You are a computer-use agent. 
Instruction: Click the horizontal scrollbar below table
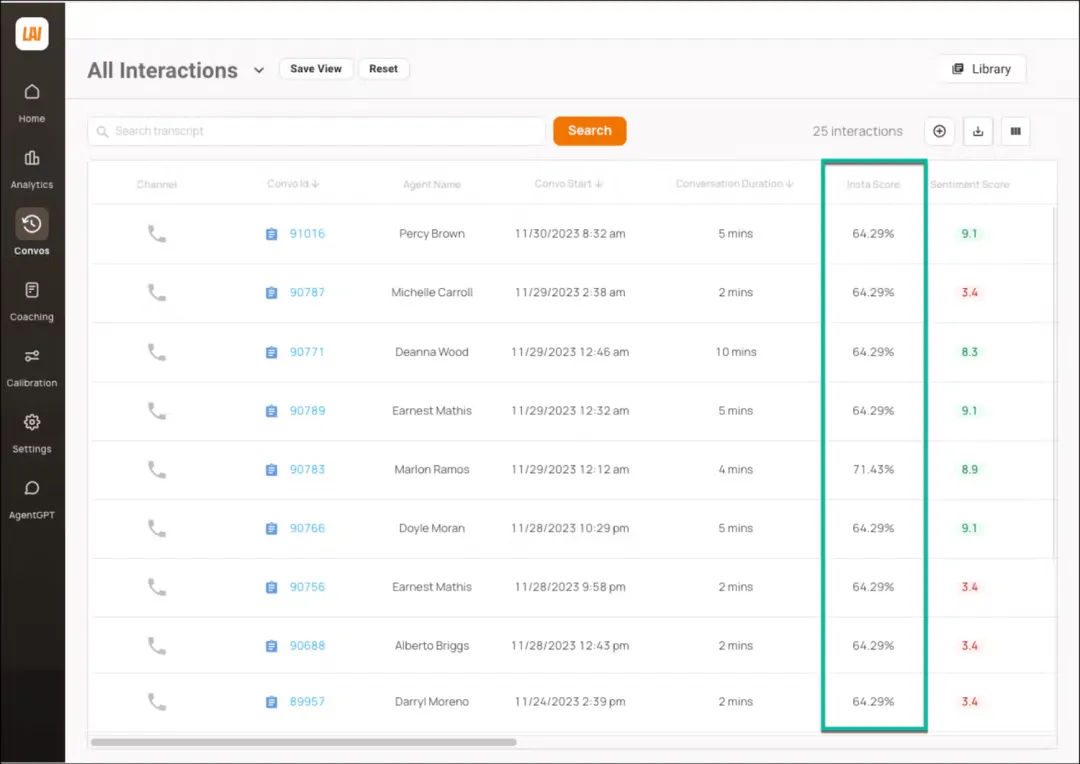pyautogui.click(x=304, y=742)
